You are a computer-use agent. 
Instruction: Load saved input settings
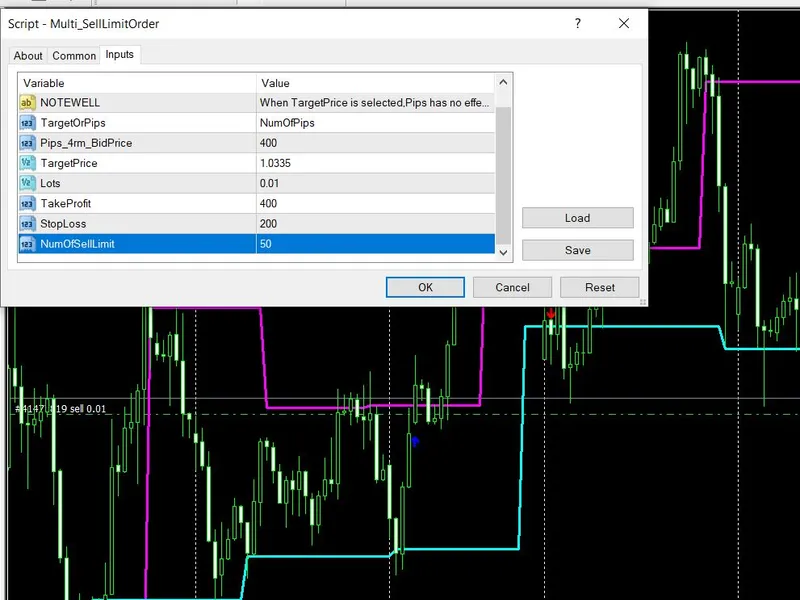click(x=578, y=218)
